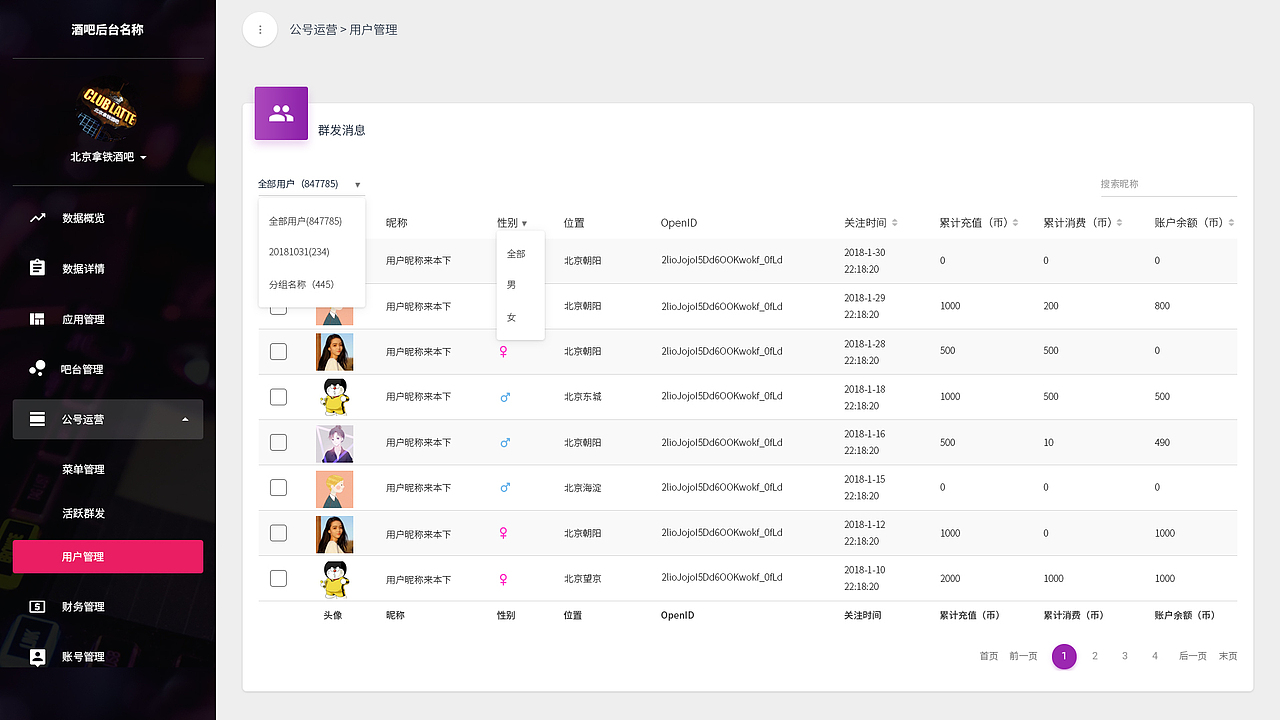Click the avatar in the 2018-1-12 row
Screen dimensions: 1280x720
pyautogui.click(x=334, y=534)
